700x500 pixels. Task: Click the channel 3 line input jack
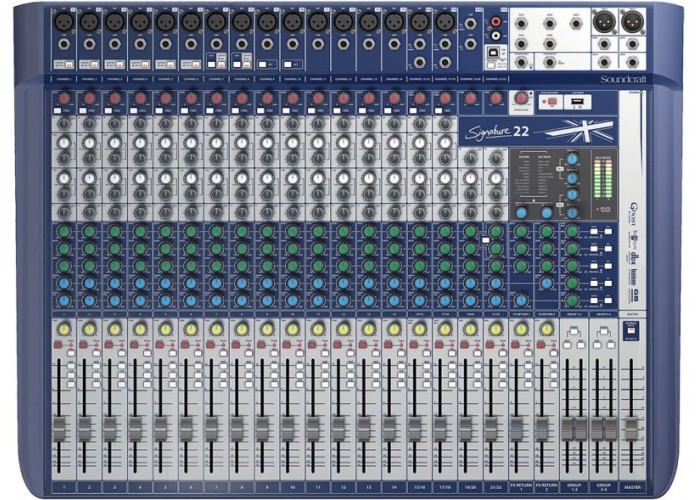(x=114, y=44)
